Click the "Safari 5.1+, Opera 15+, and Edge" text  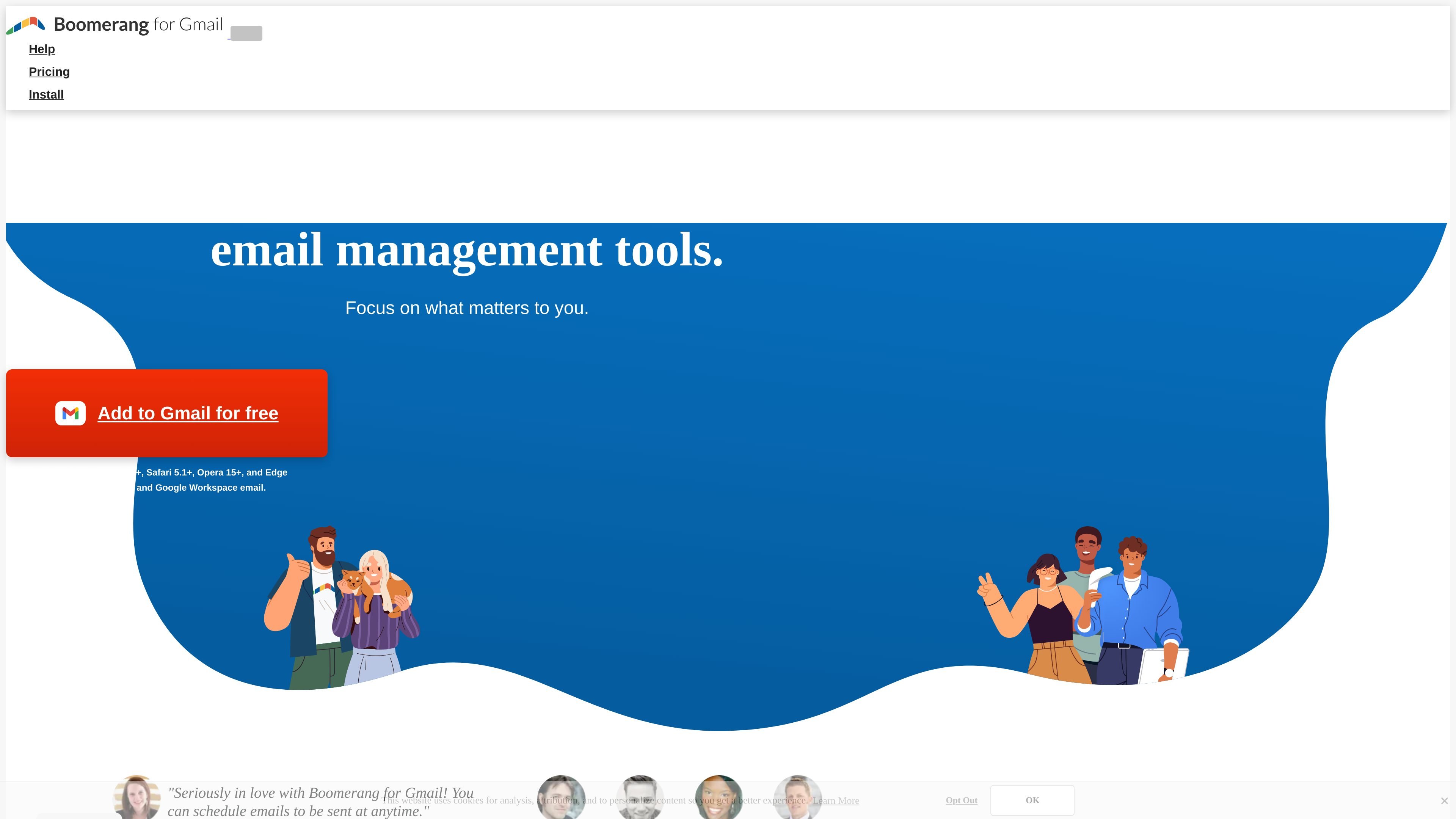click(x=217, y=472)
